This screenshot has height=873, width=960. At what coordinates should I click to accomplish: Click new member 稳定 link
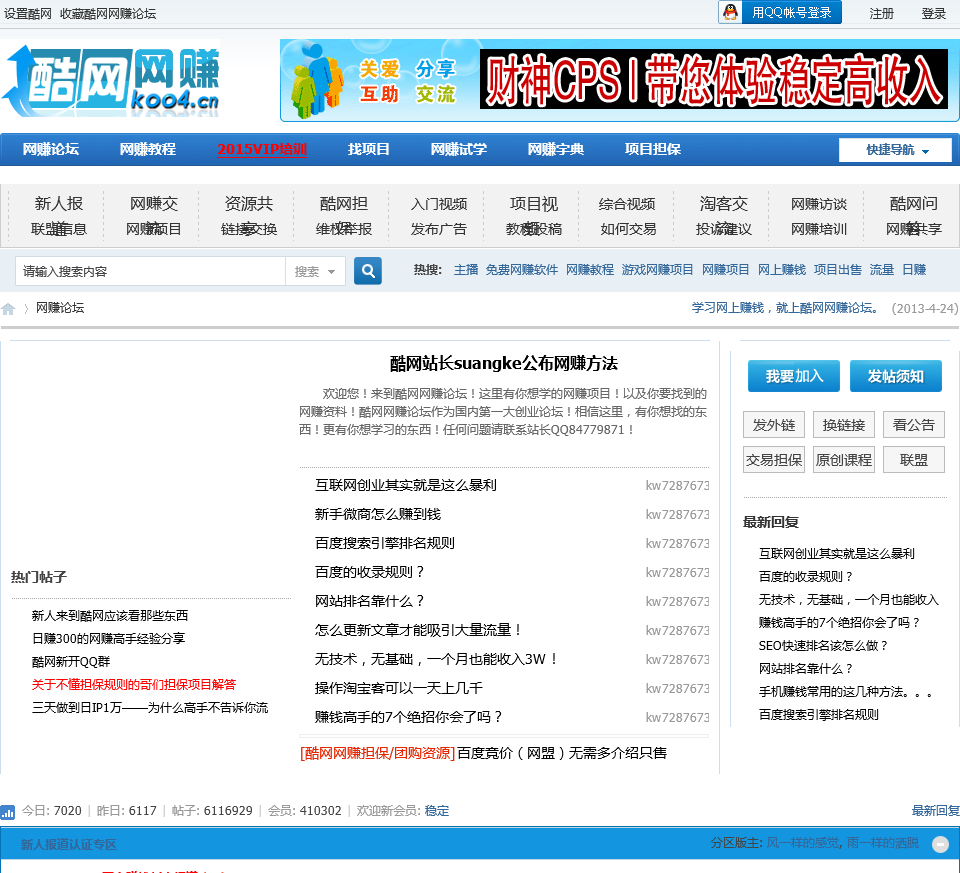[x=437, y=811]
